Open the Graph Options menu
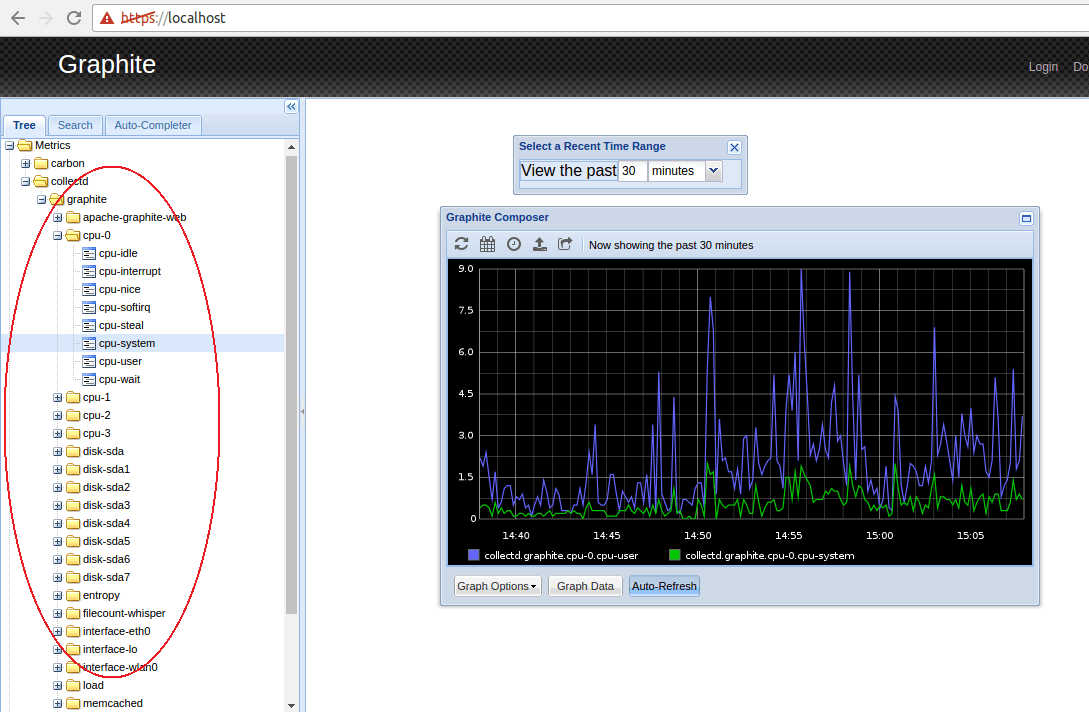1089x712 pixels. (497, 586)
